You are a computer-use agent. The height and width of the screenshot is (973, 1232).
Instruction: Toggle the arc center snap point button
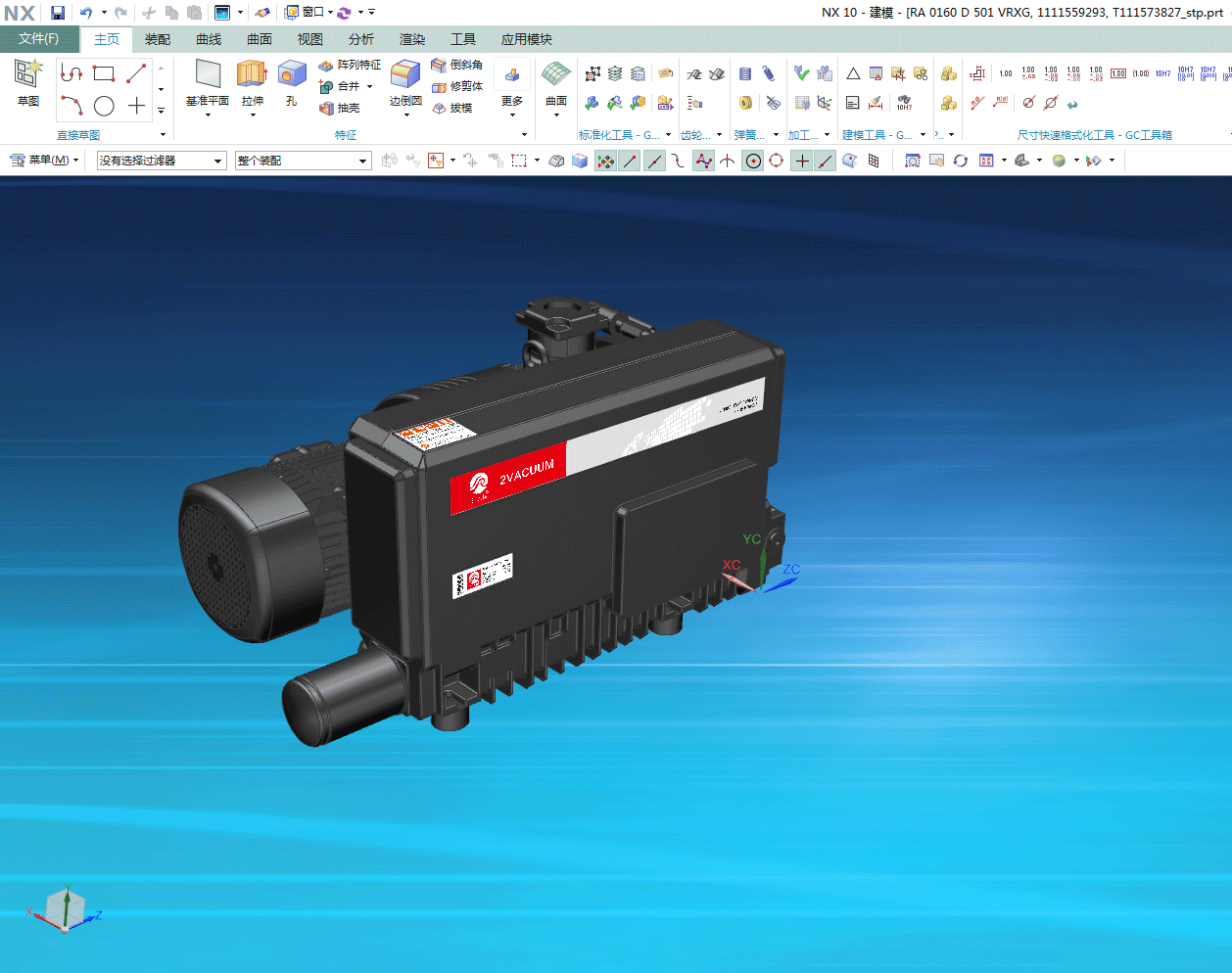[x=752, y=161]
